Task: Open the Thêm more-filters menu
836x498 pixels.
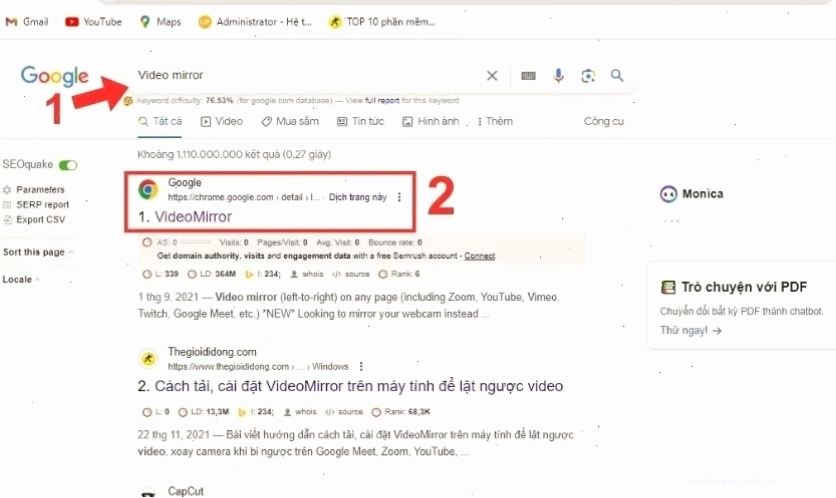Action: tap(495, 122)
